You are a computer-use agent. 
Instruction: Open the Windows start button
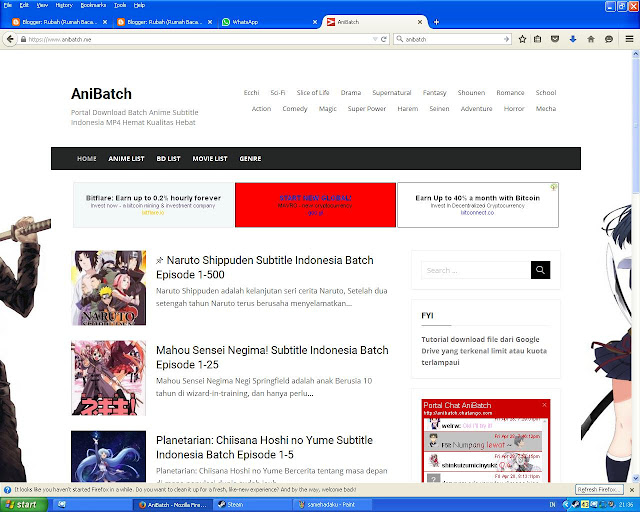(x=24, y=505)
